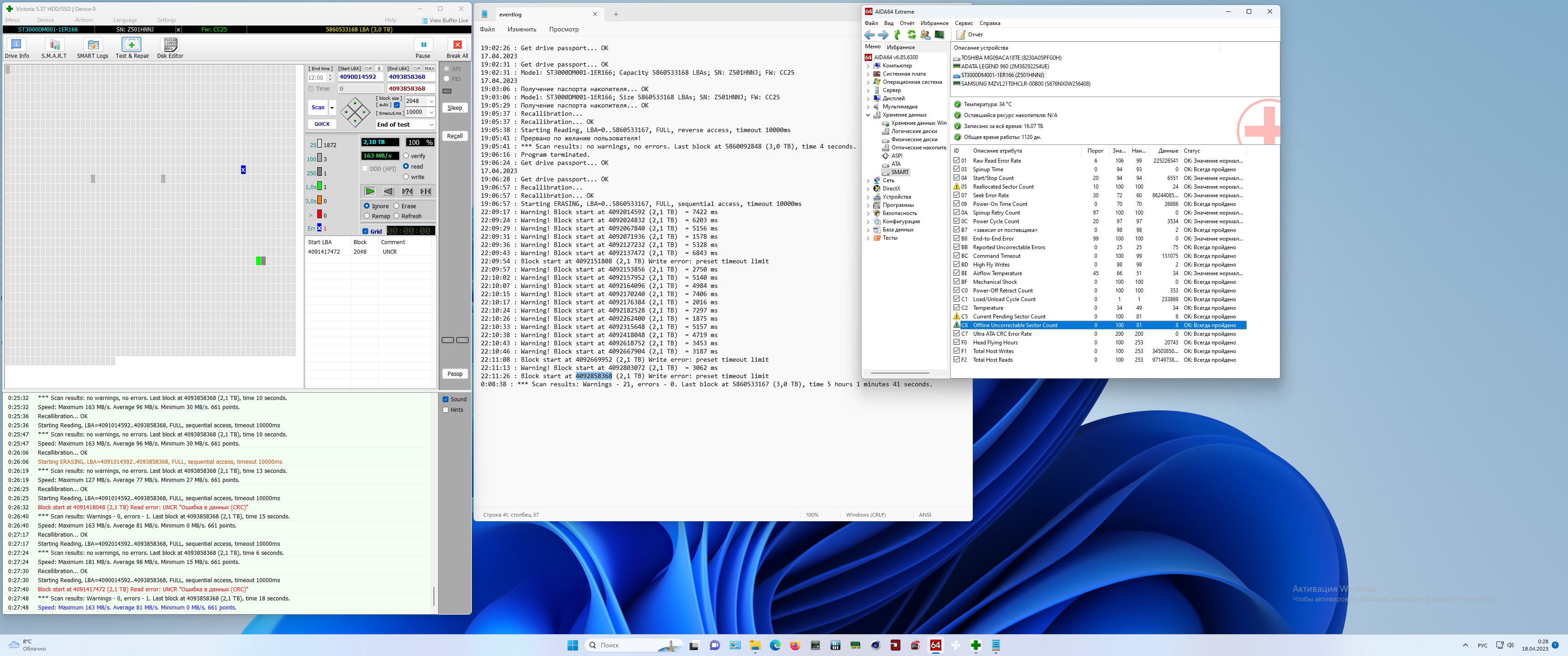
Task: Click the green forward play scan button
Action: (370, 192)
